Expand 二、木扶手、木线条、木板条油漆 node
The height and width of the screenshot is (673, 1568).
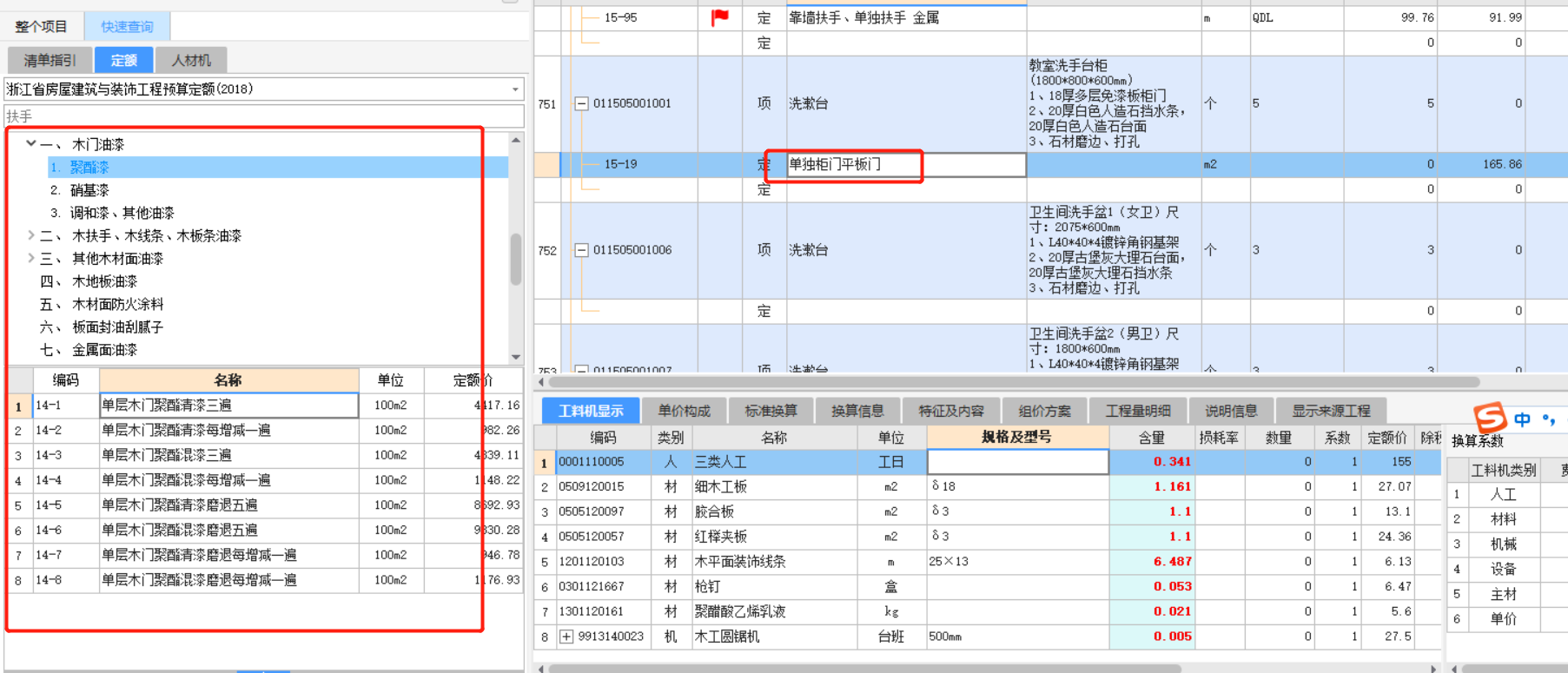pos(30,235)
